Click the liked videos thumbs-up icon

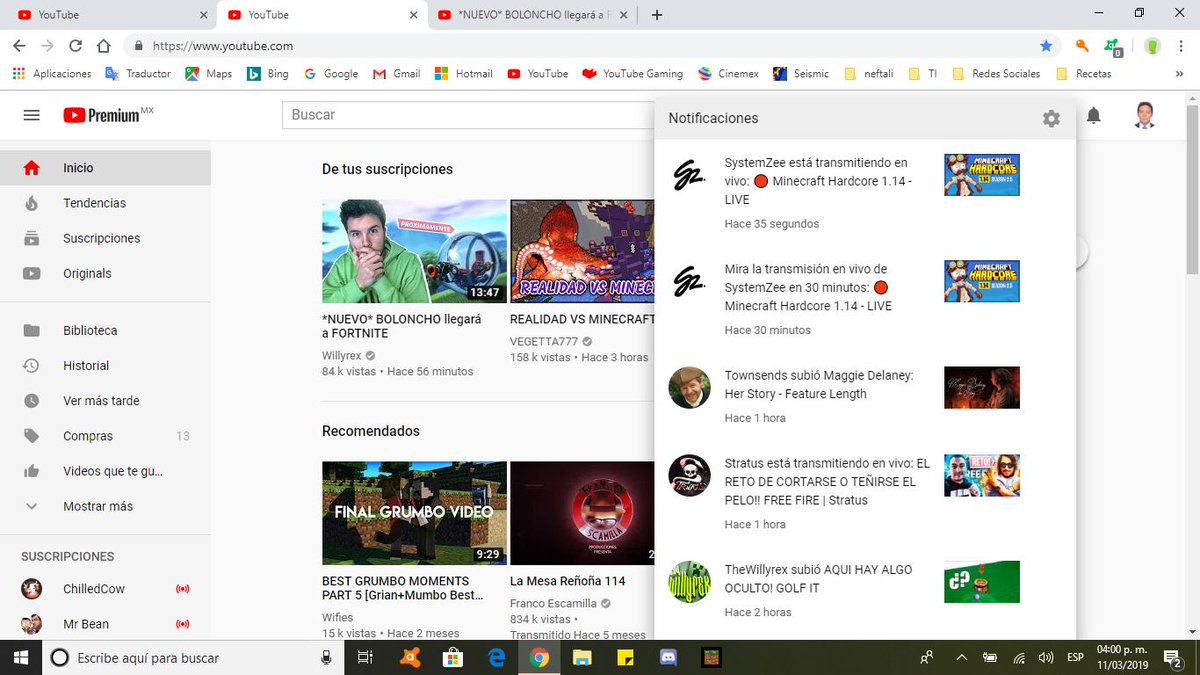31,471
